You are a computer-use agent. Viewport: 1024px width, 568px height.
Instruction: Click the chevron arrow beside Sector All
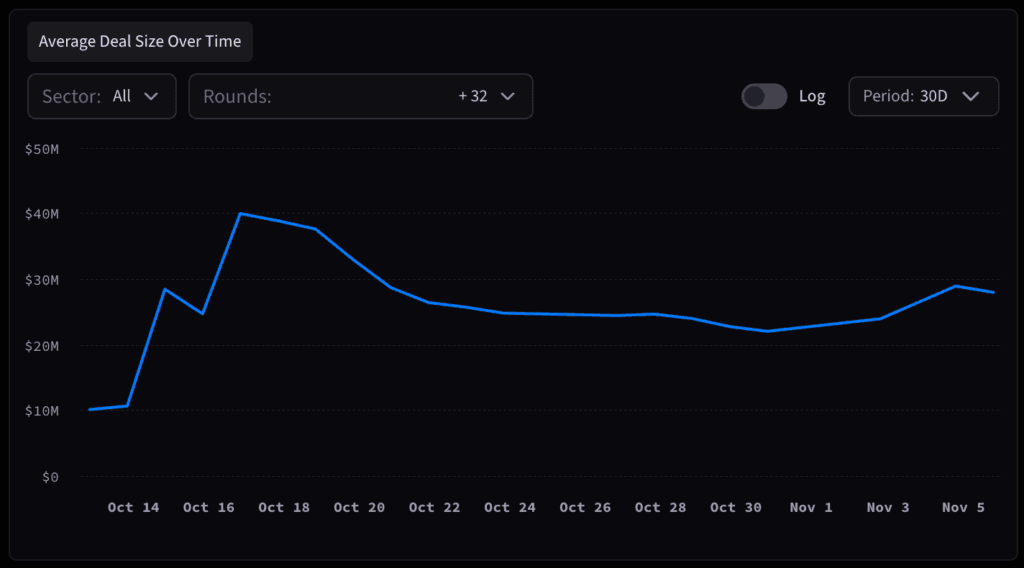(151, 96)
